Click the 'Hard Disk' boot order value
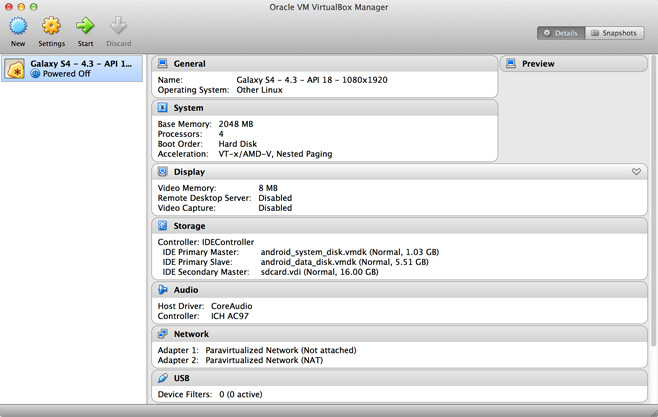This screenshot has width=658, height=417. coord(238,144)
